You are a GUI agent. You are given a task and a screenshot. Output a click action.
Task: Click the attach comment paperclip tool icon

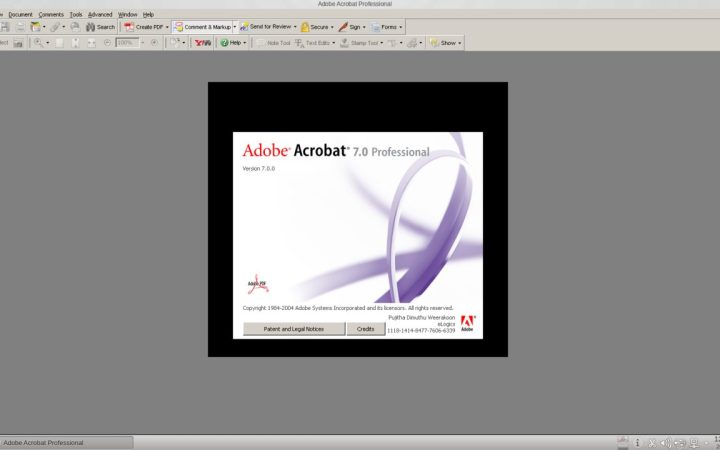click(412, 43)
